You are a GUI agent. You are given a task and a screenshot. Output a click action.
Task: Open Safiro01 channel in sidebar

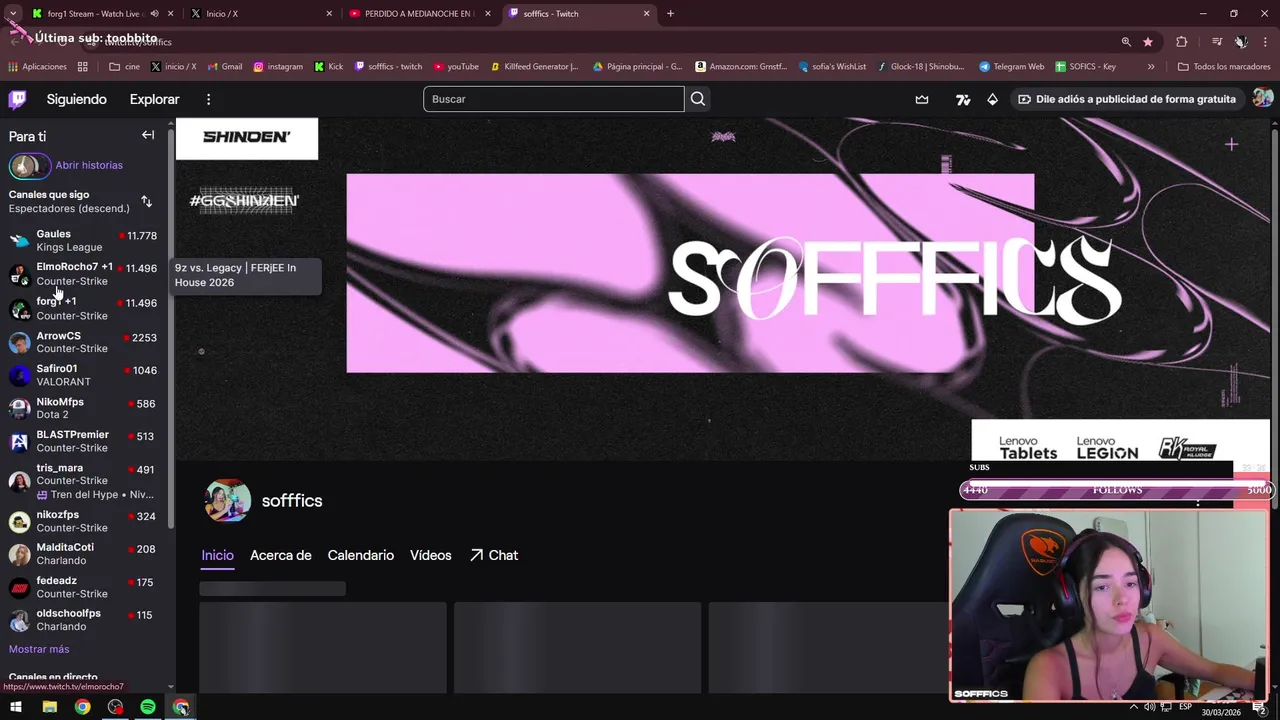pos(83,375)
